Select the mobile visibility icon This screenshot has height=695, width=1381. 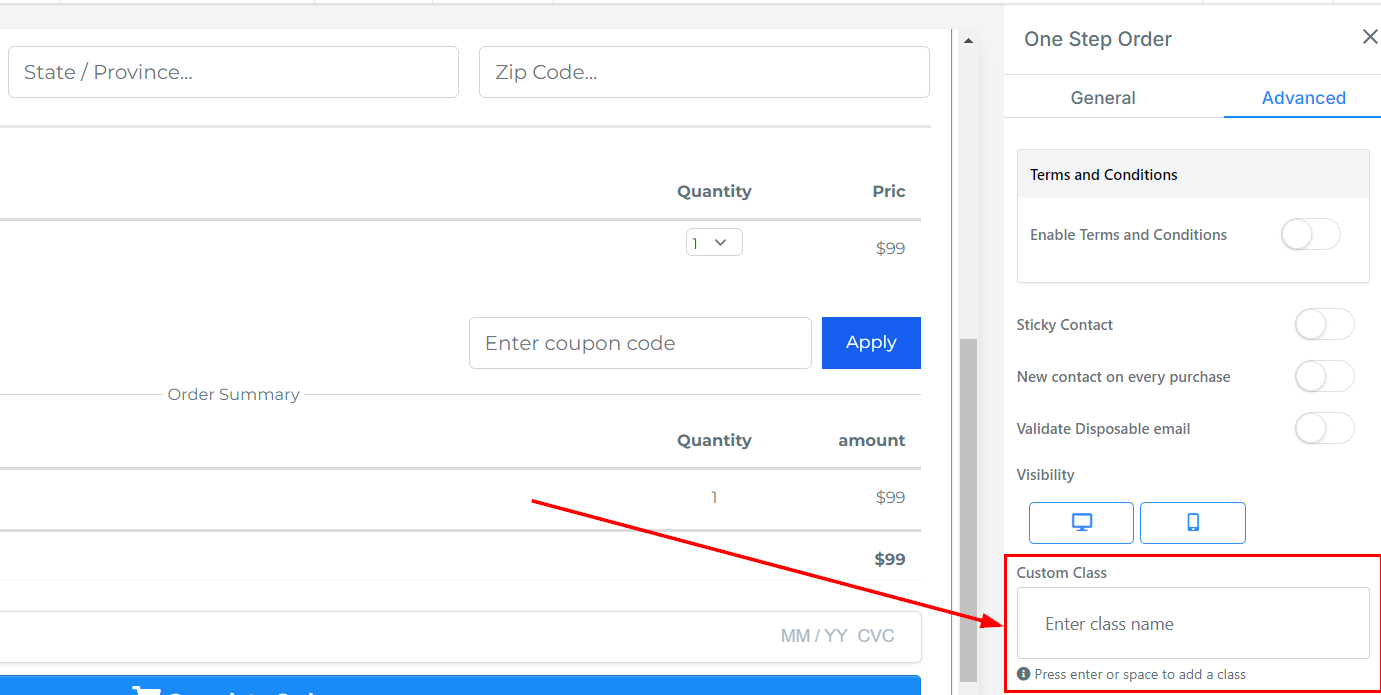coord(1192,522)
